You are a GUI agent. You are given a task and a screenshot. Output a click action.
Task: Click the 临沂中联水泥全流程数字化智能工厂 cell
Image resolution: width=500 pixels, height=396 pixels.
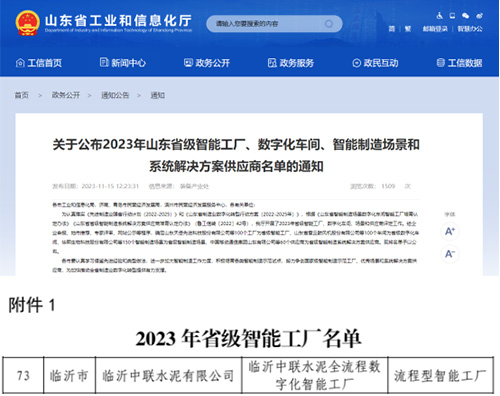pos(315,375)
